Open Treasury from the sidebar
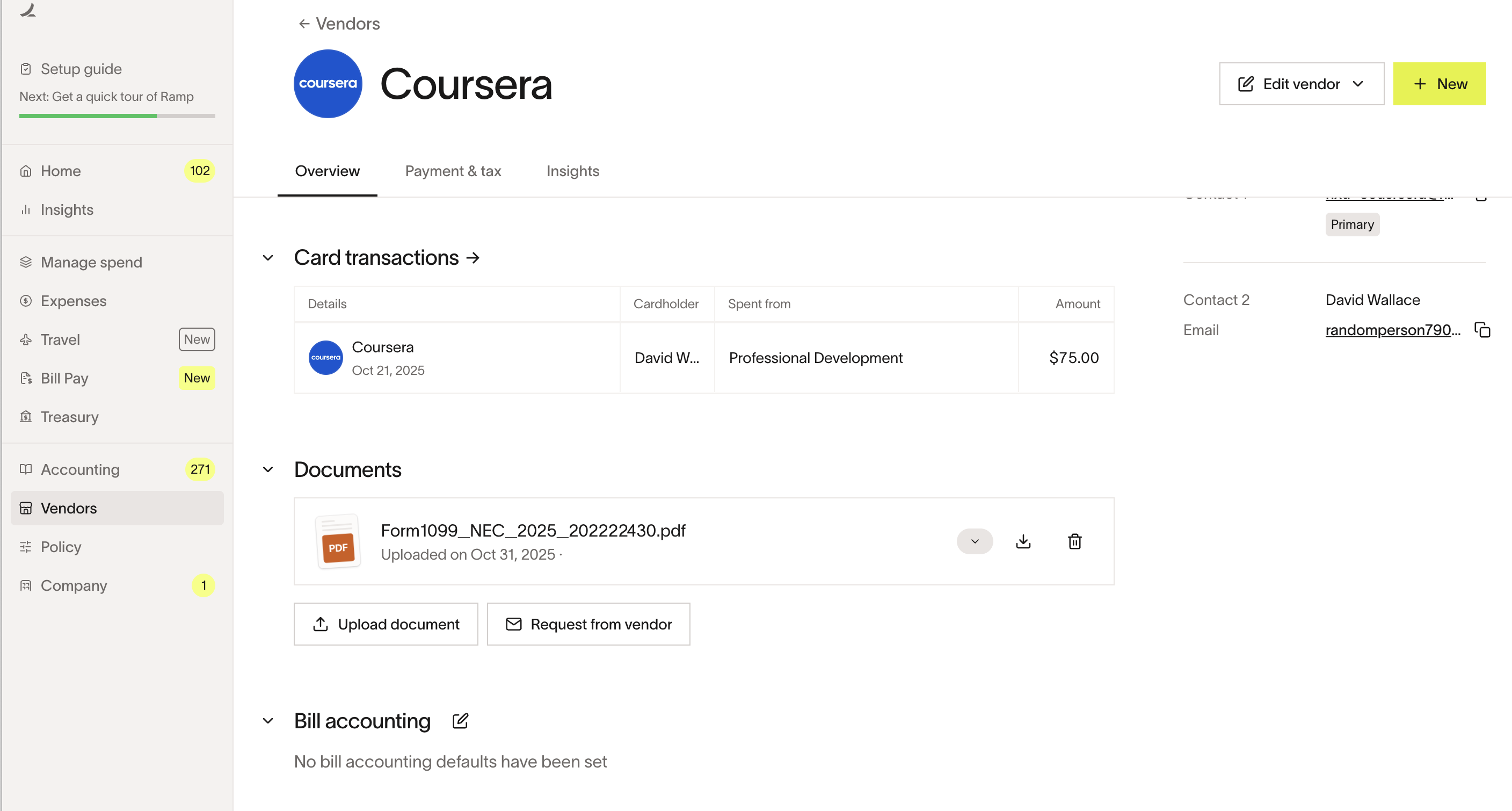The height and width of the screenshot is (811, 1512). click(69, 417)
